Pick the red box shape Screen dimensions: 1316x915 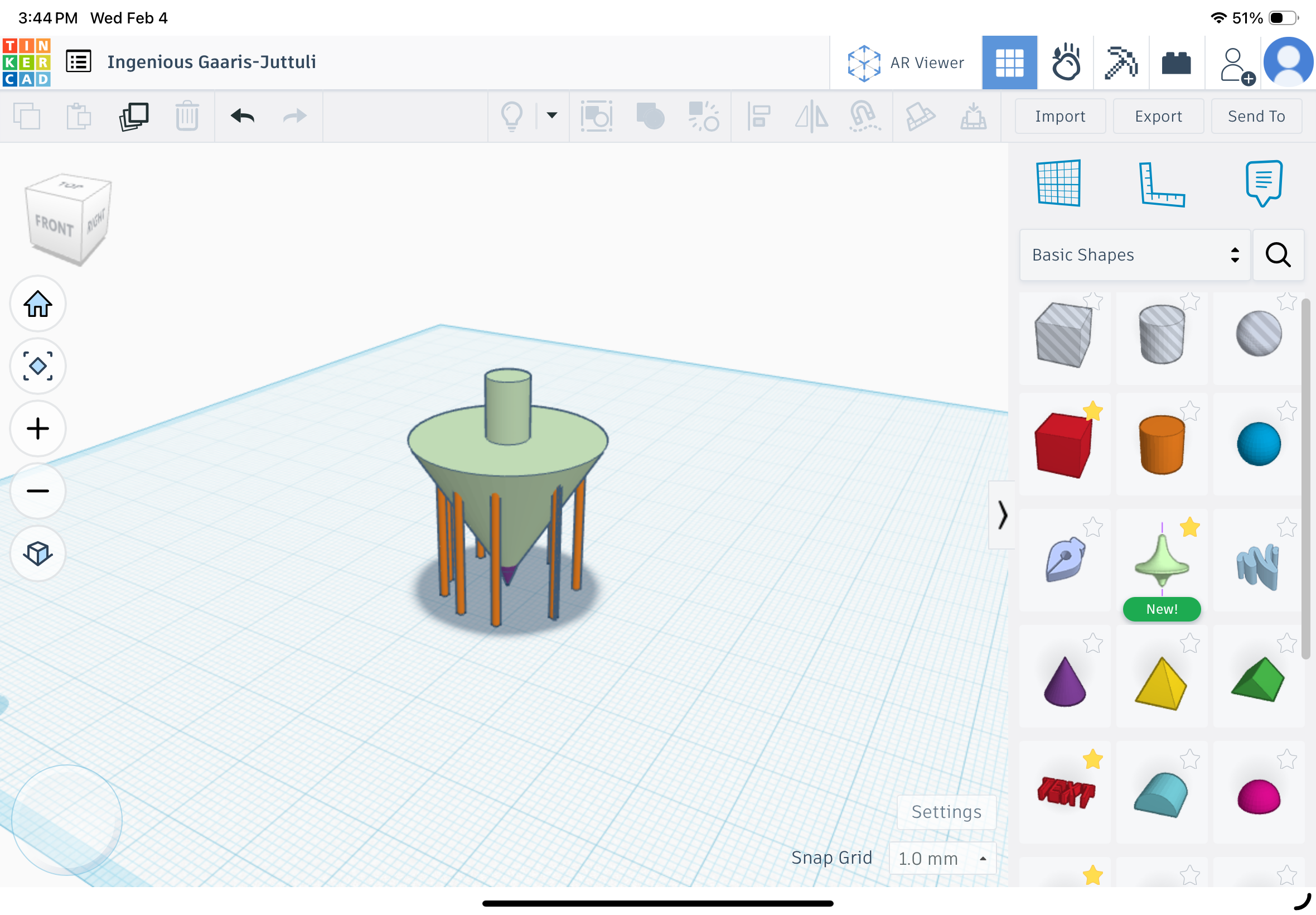1063,445
